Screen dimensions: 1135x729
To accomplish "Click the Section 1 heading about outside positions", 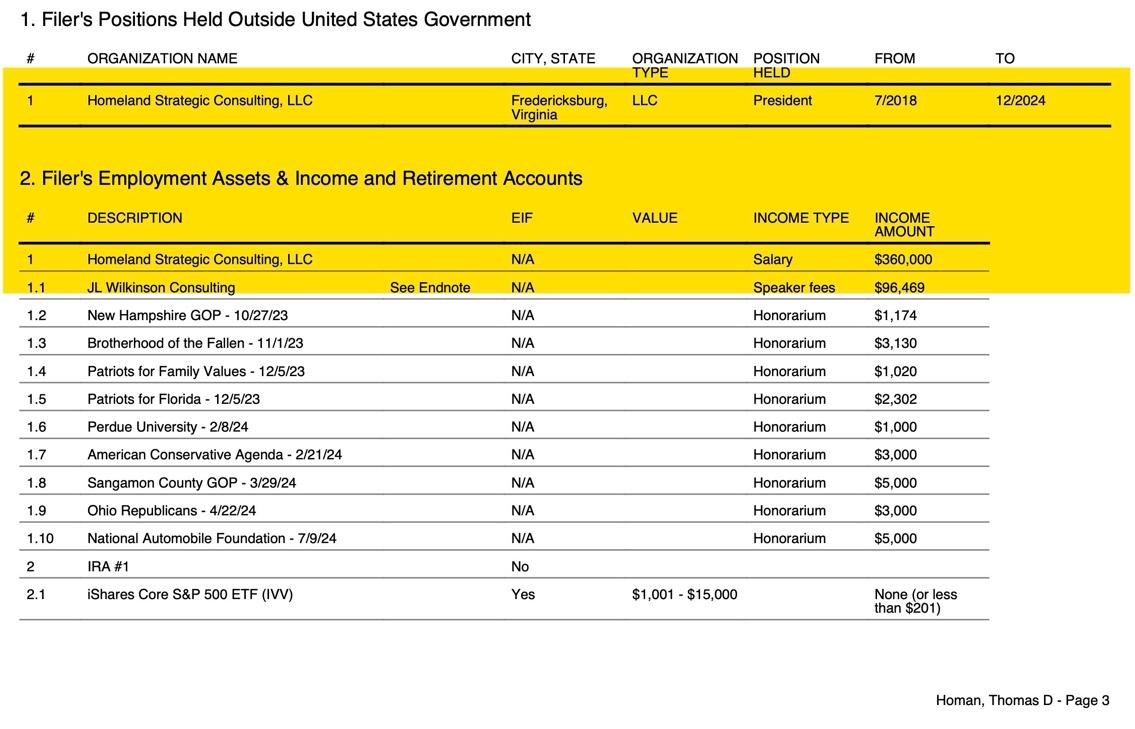I will [275, 20].
